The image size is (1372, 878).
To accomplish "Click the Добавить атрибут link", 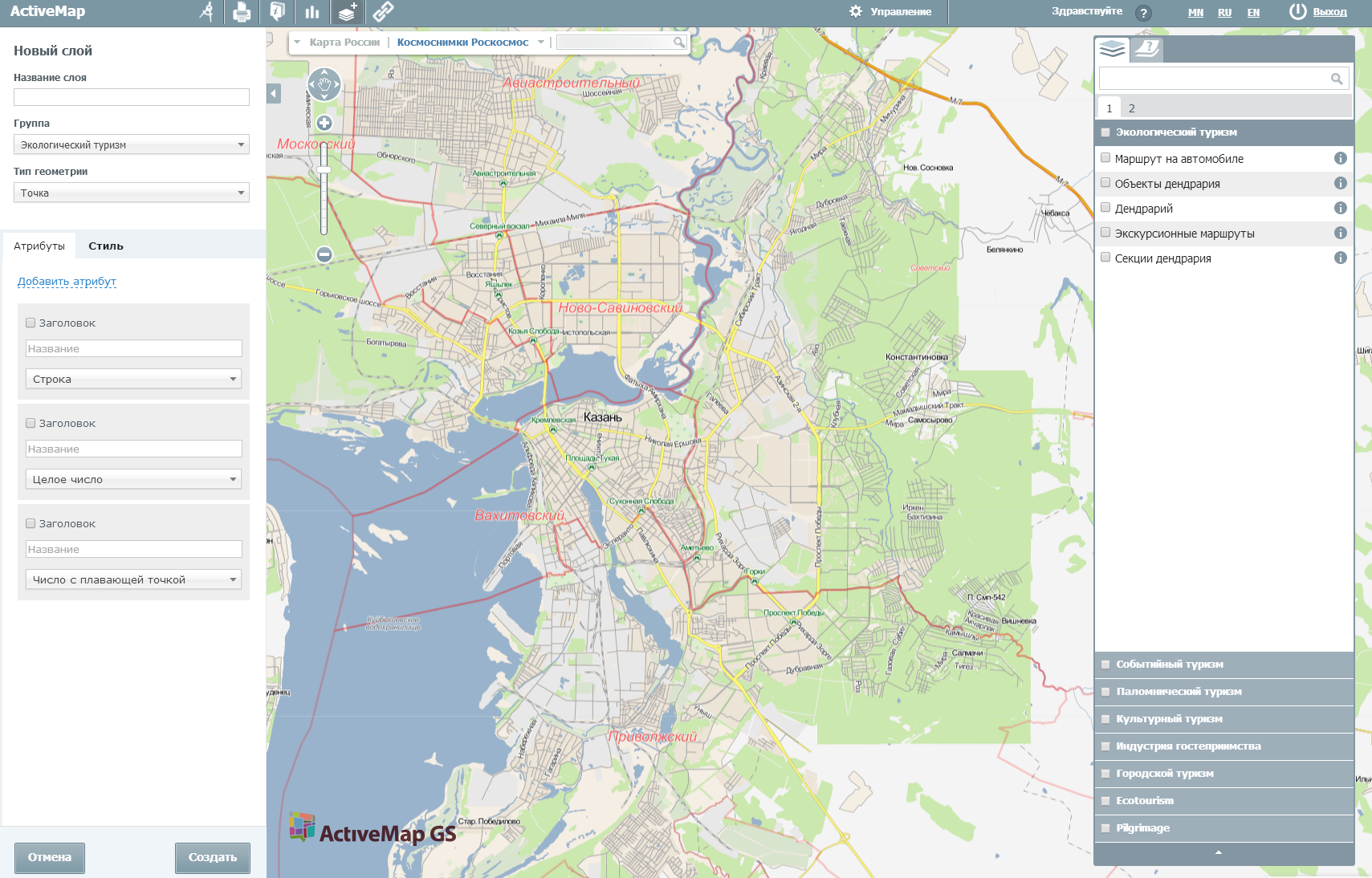I will [67, 282].
